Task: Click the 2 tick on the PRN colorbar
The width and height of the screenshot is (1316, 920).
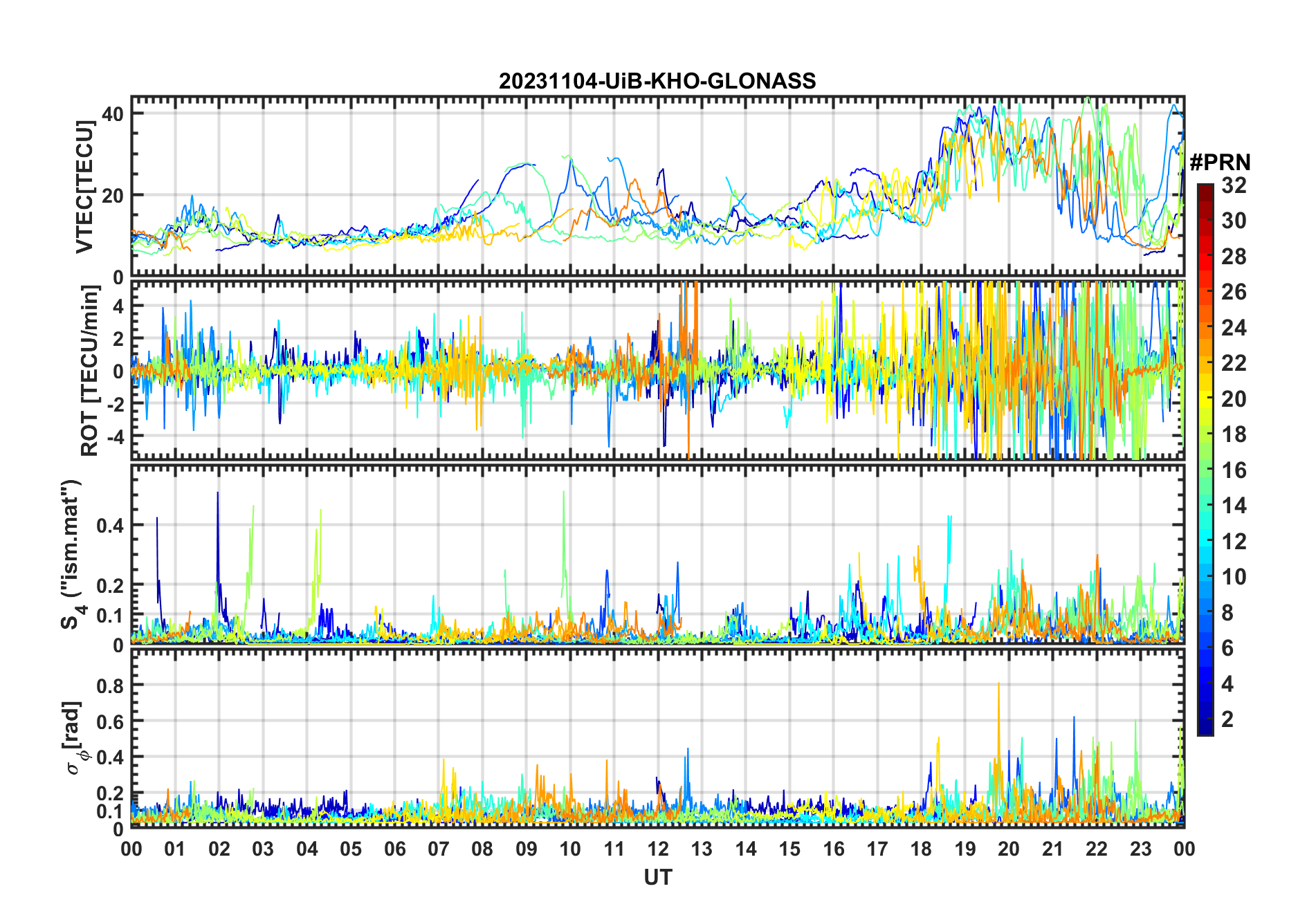Action: pos(1227,719)
